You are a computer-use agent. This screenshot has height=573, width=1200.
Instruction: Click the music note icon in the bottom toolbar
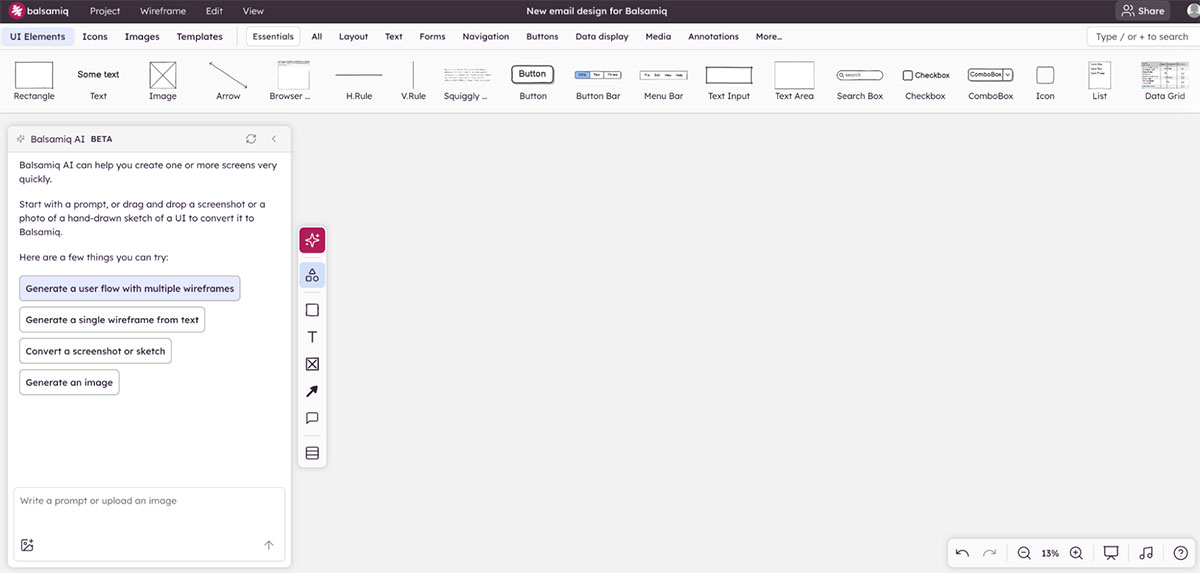(x=1146, y=553)
